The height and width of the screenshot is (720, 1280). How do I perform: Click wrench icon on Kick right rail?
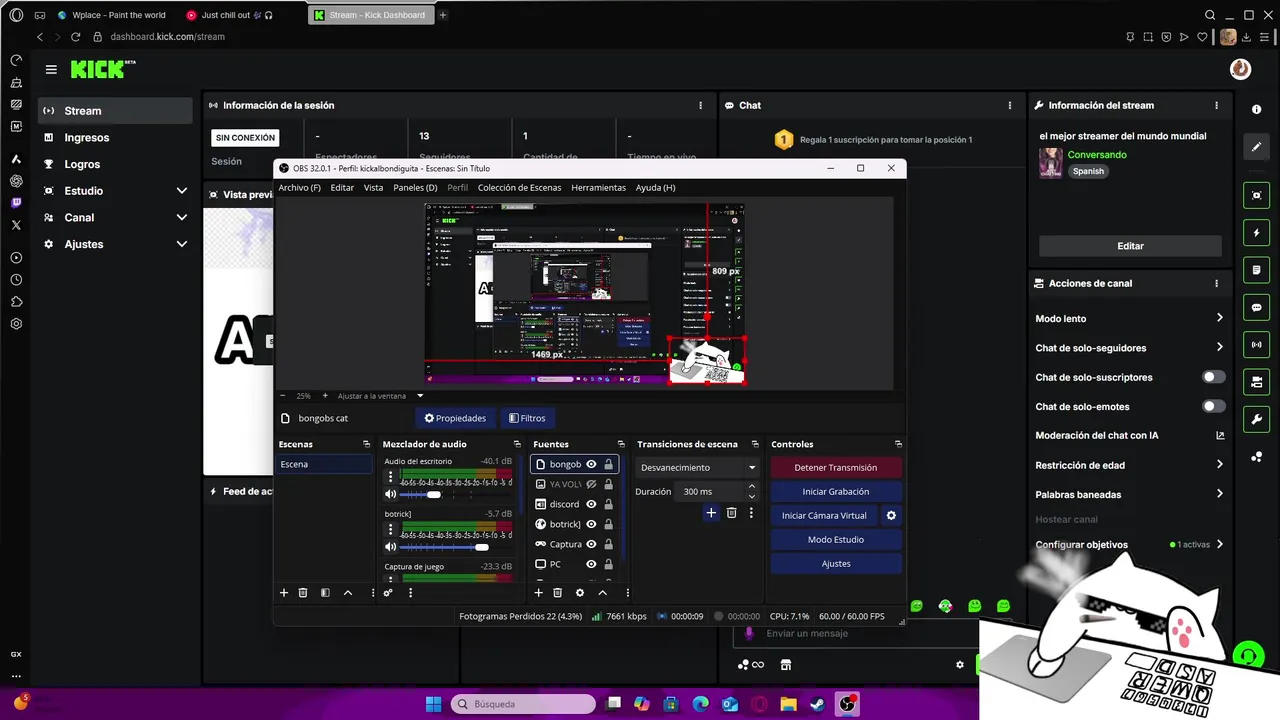[1257, 419]
